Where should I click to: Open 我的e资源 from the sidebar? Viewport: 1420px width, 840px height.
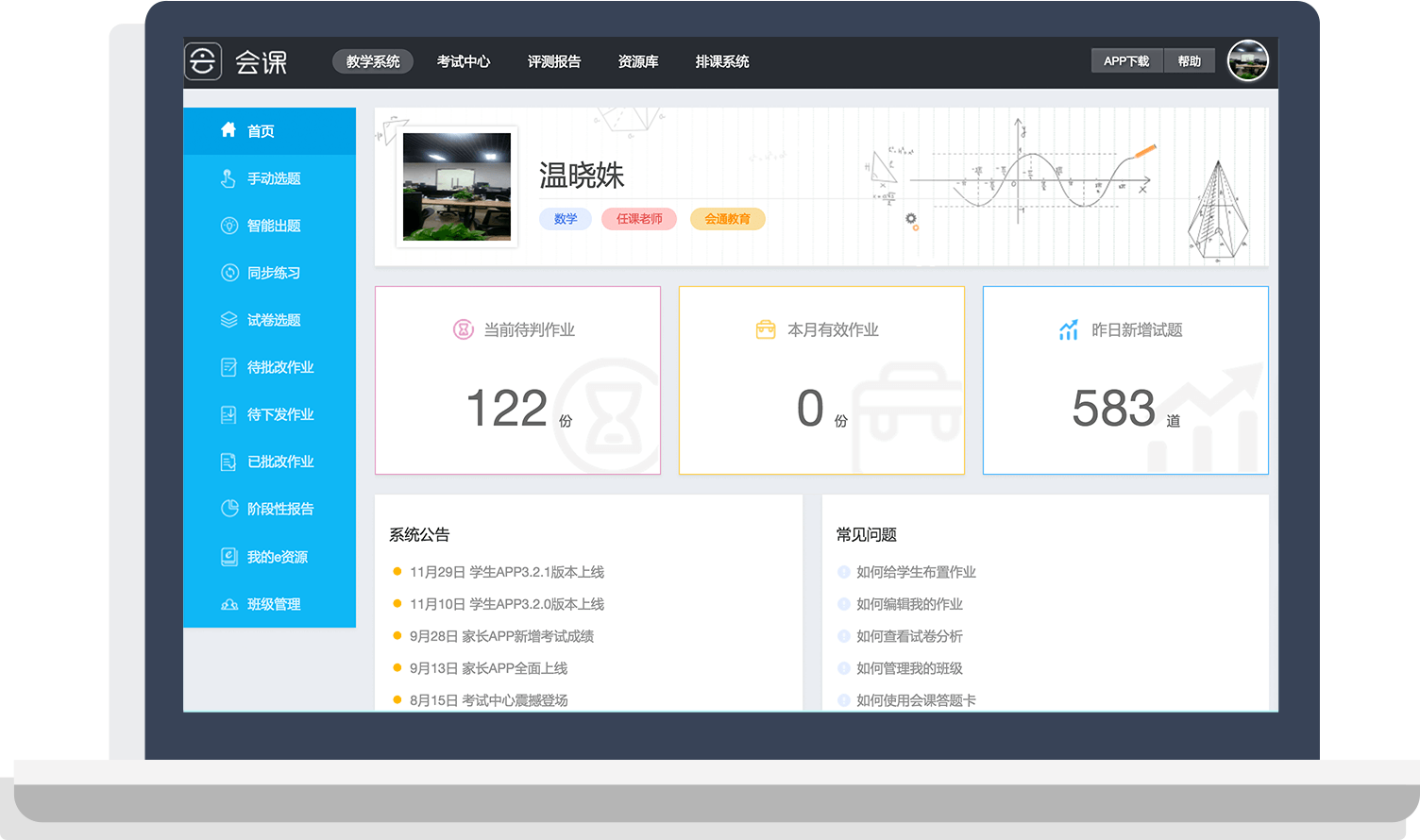click(x=269, y=557)
